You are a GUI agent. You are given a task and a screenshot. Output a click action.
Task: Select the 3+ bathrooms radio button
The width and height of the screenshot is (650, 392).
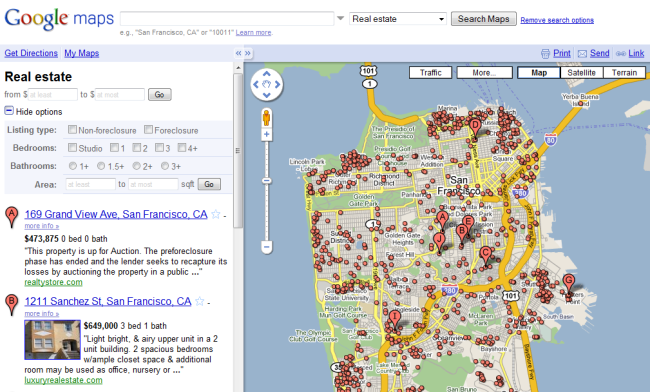click(x=165, y=166)
